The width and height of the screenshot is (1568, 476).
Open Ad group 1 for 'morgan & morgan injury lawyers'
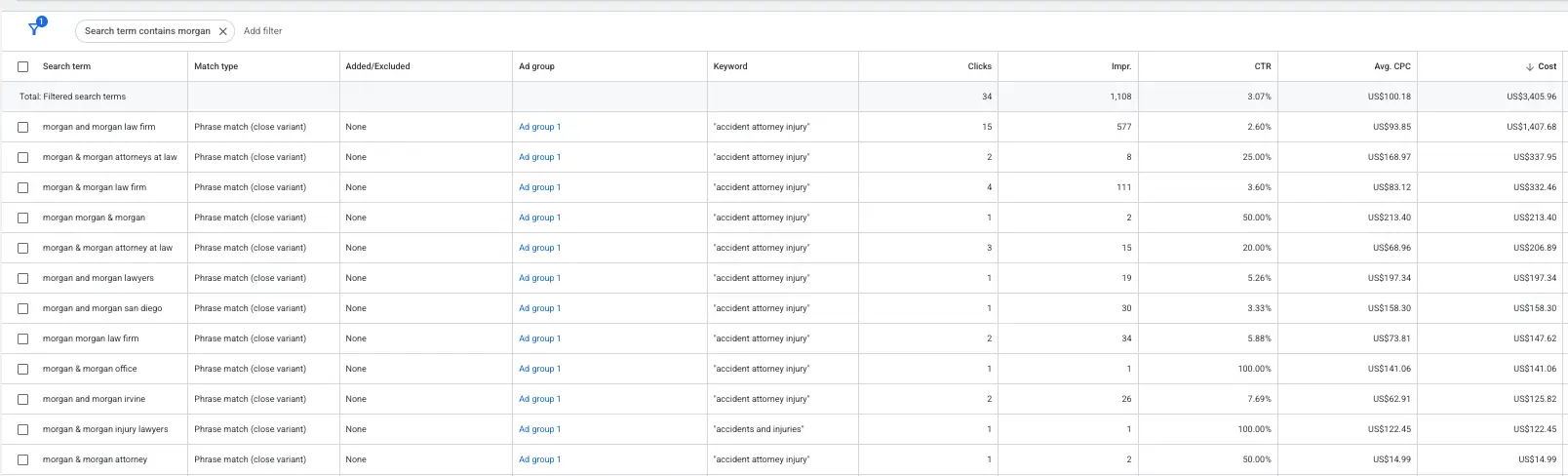[539, 429]
